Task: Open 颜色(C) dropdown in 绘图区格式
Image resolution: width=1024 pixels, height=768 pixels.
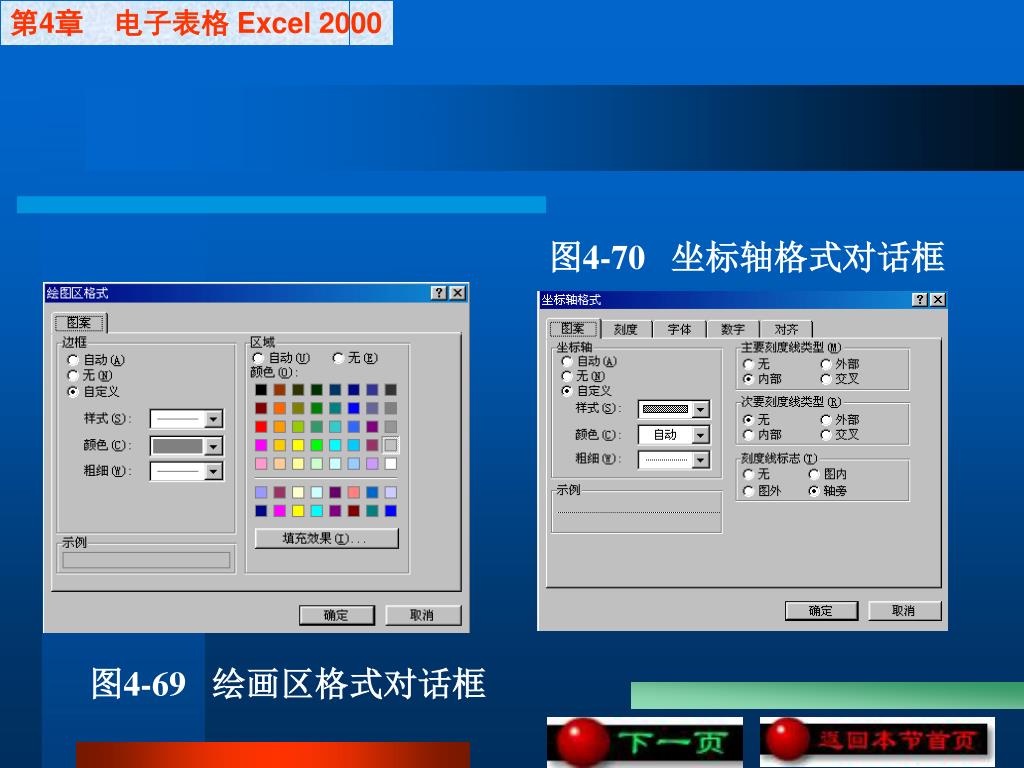Action: [214, 446]
